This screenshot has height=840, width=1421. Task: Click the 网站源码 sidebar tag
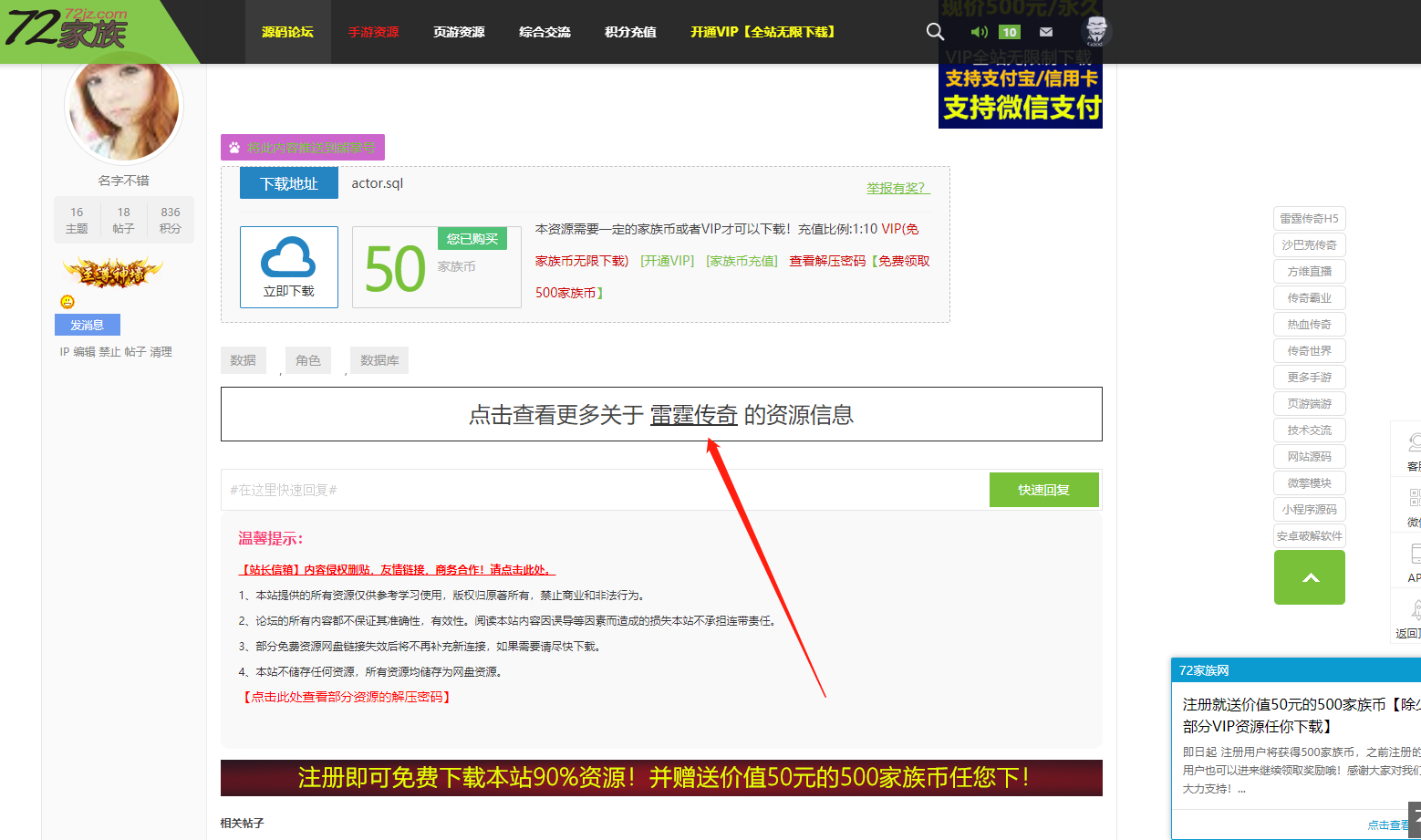tap(1310, 457)
